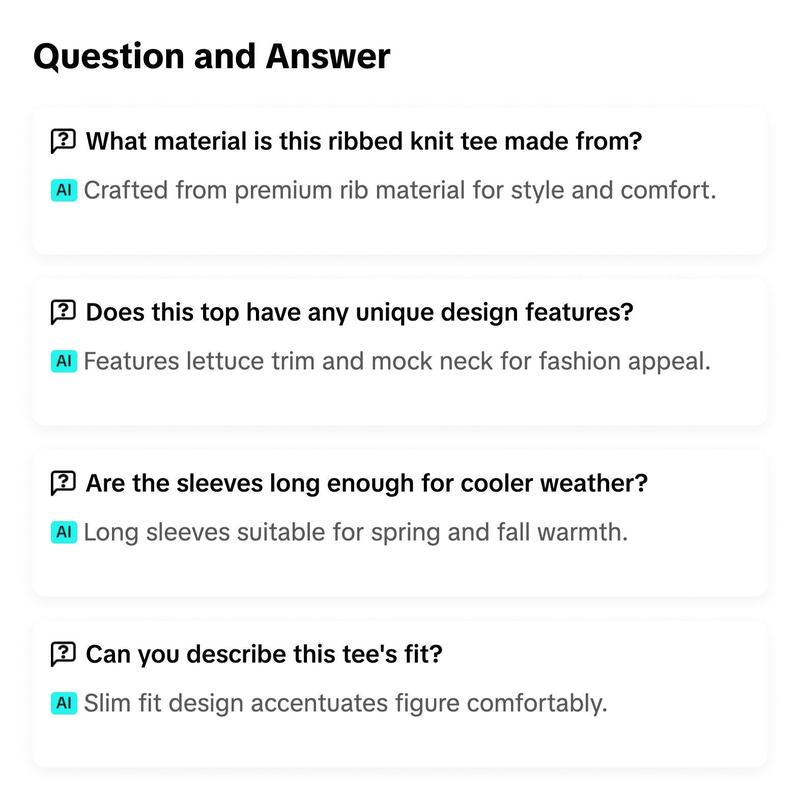This screenshot has height=800, width=800.
Task: Click the empty area of the sleeves question card
Action: click(x=399, y=571)
